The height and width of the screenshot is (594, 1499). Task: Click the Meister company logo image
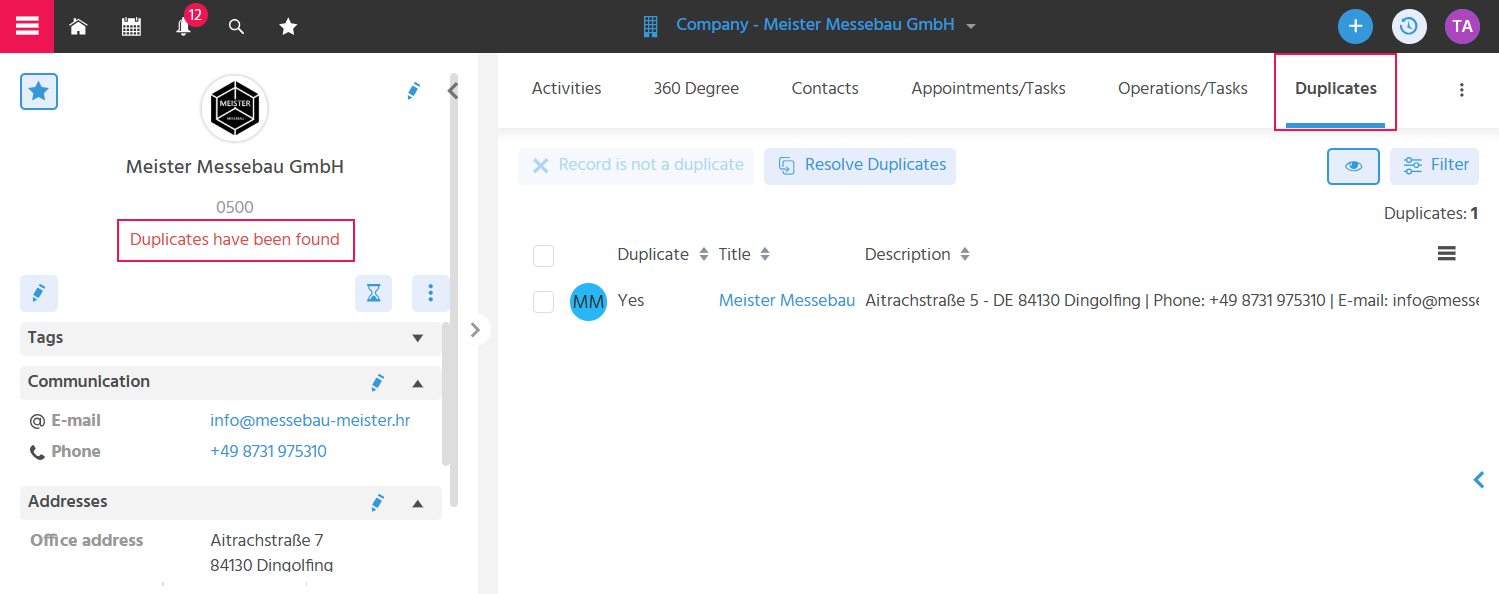click(234, 108)
